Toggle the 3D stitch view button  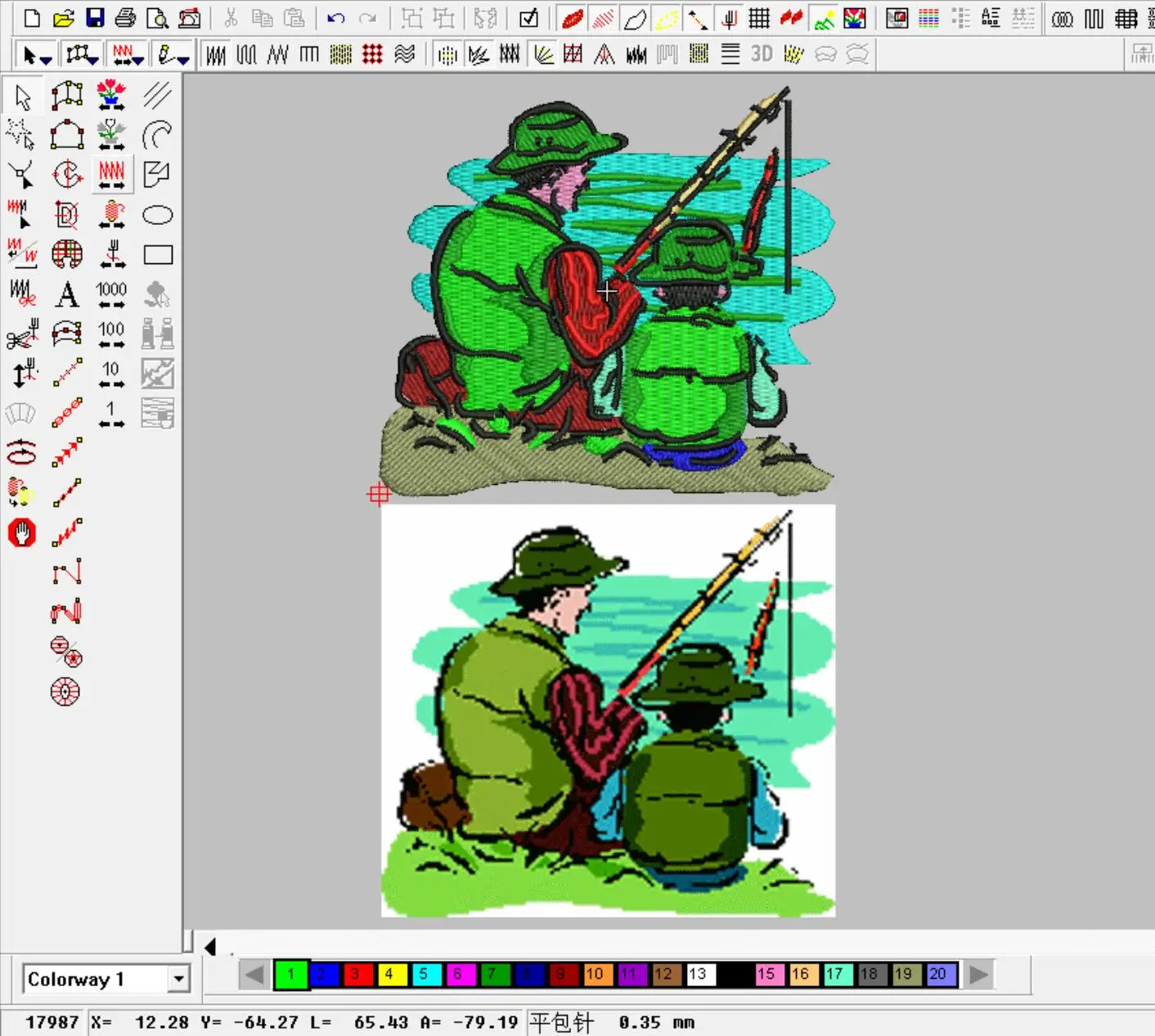coord(762,54)
